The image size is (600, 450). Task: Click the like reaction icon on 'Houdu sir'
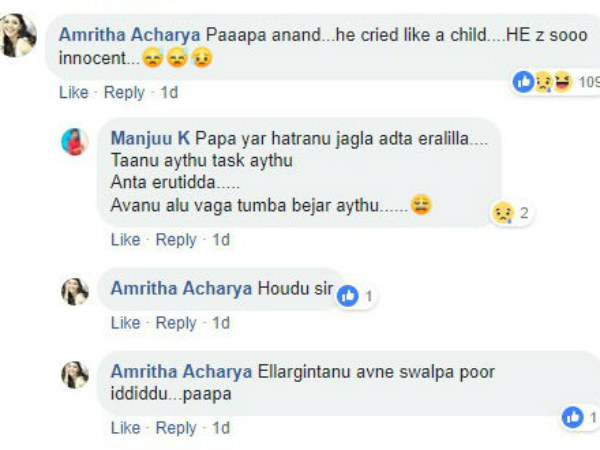348,295
